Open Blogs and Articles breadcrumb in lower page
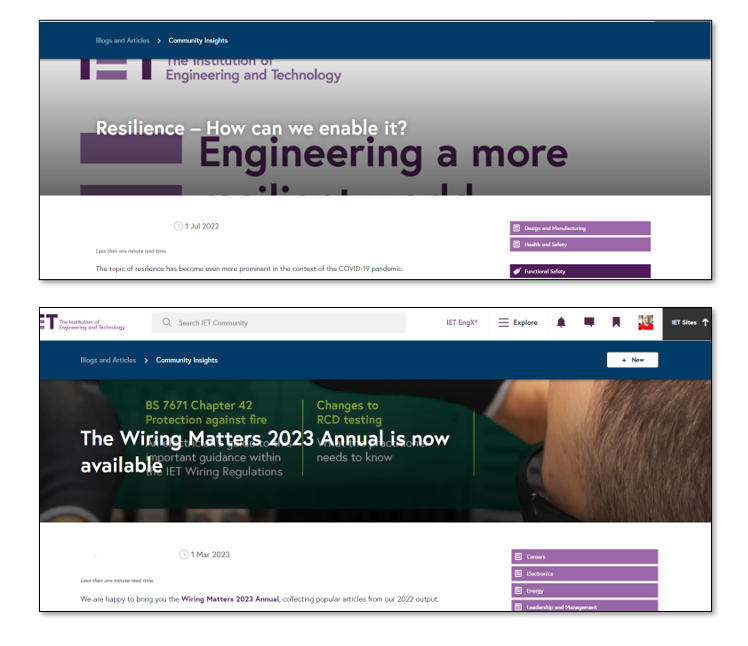 point(108,360)
